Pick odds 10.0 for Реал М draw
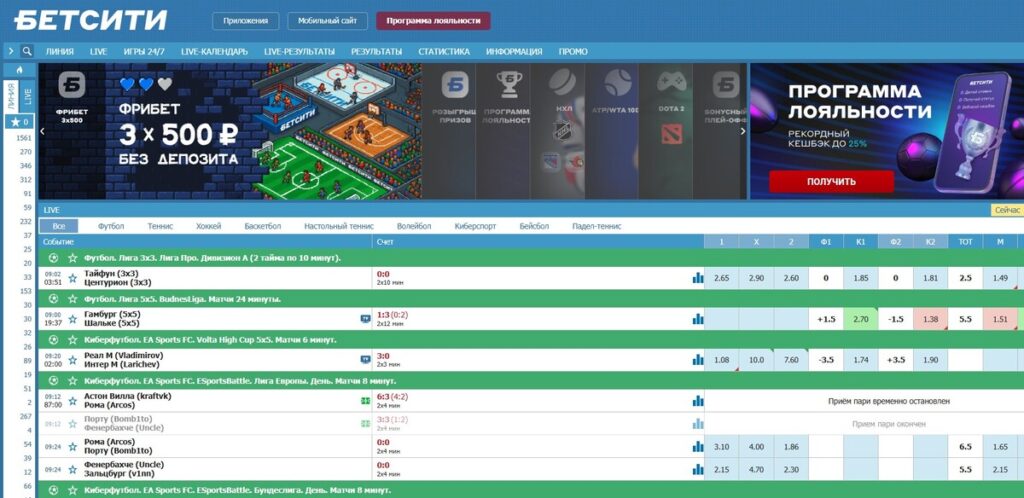1024x498 pixels. [756, 360]
